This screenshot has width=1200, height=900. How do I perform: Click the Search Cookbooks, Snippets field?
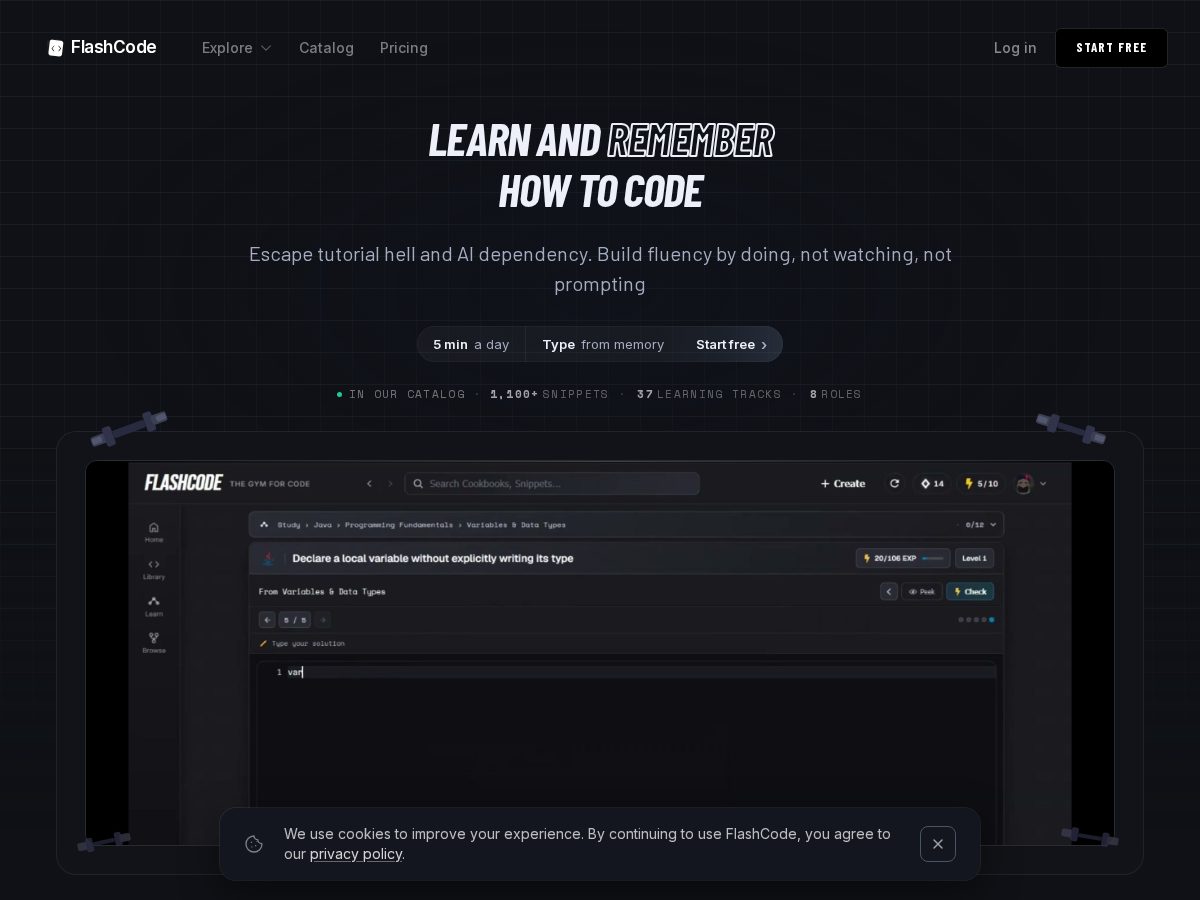point(552,483)
